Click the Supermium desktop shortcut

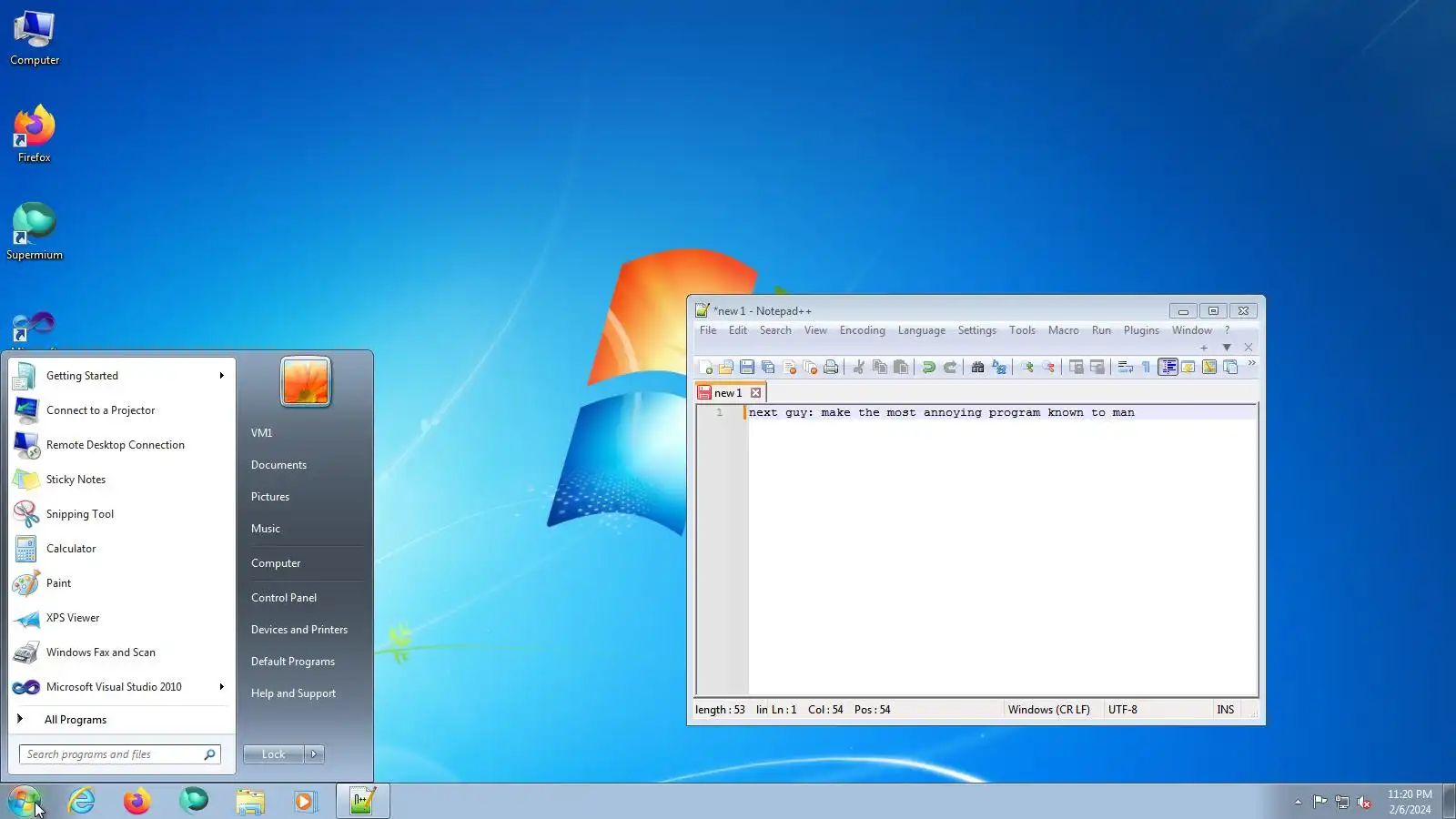pos(35,231)
